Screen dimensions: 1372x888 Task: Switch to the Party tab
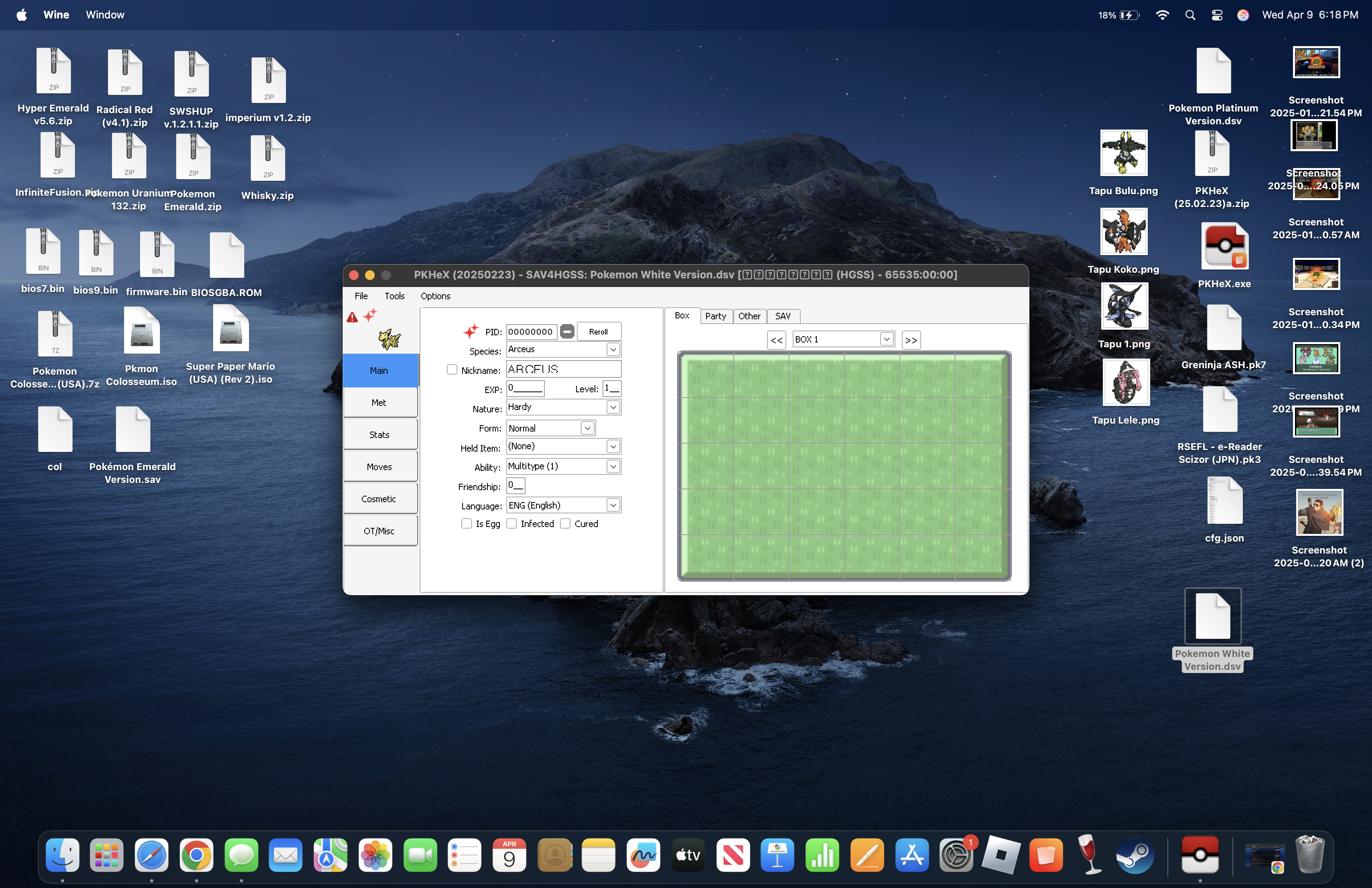click(x=715, y=316)
